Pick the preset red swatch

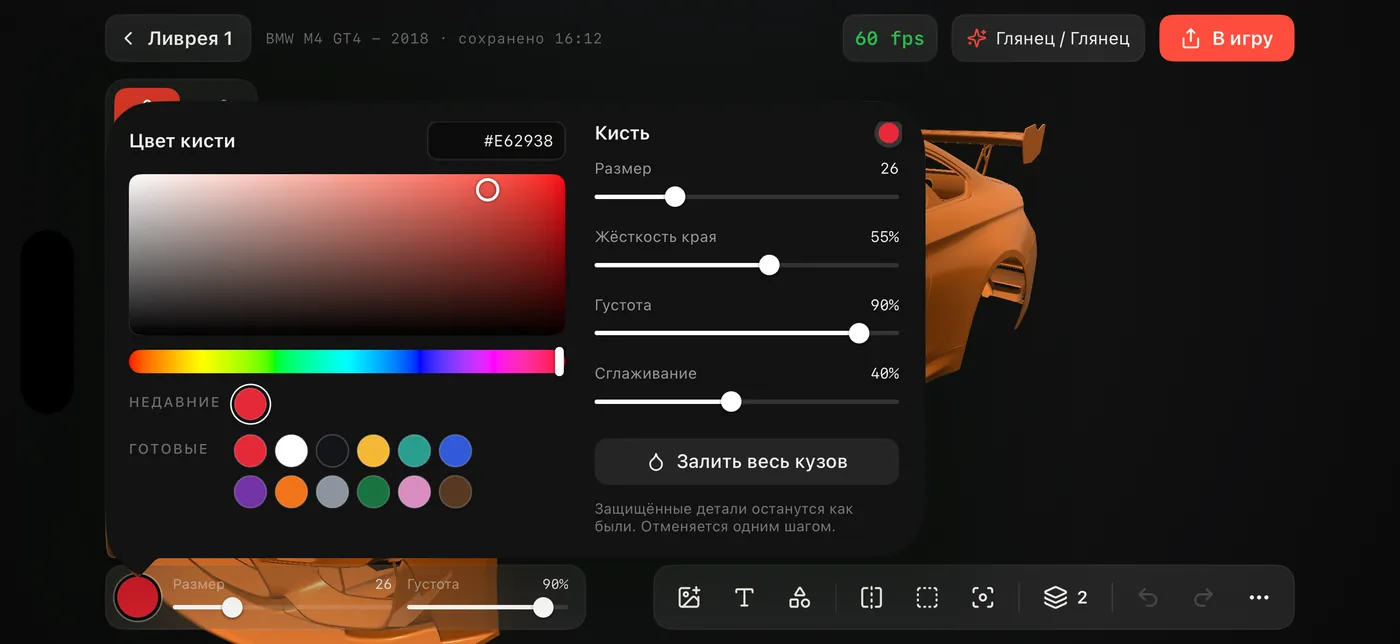[x=250, y=451]
